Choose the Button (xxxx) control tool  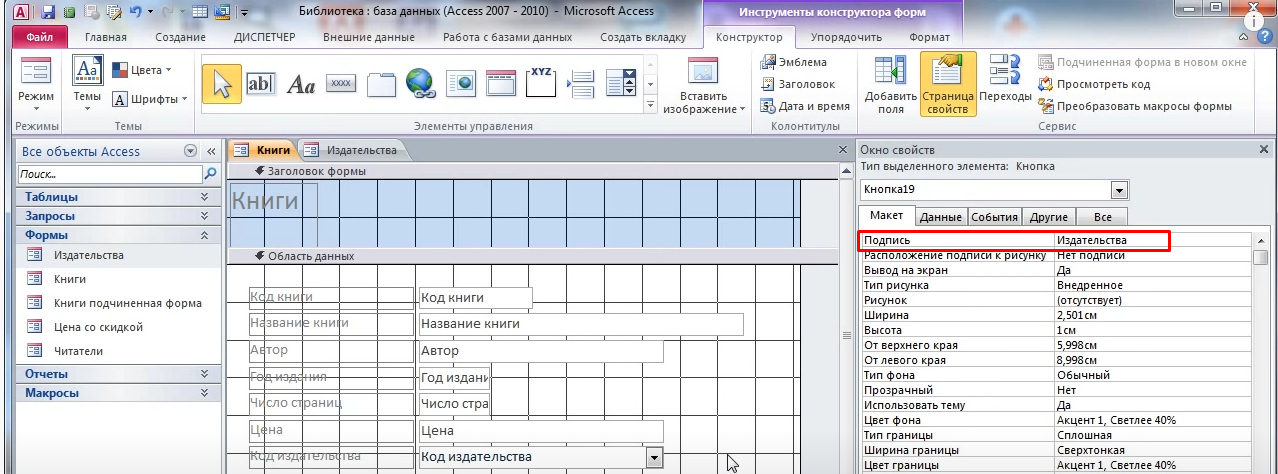click(341, 85)
